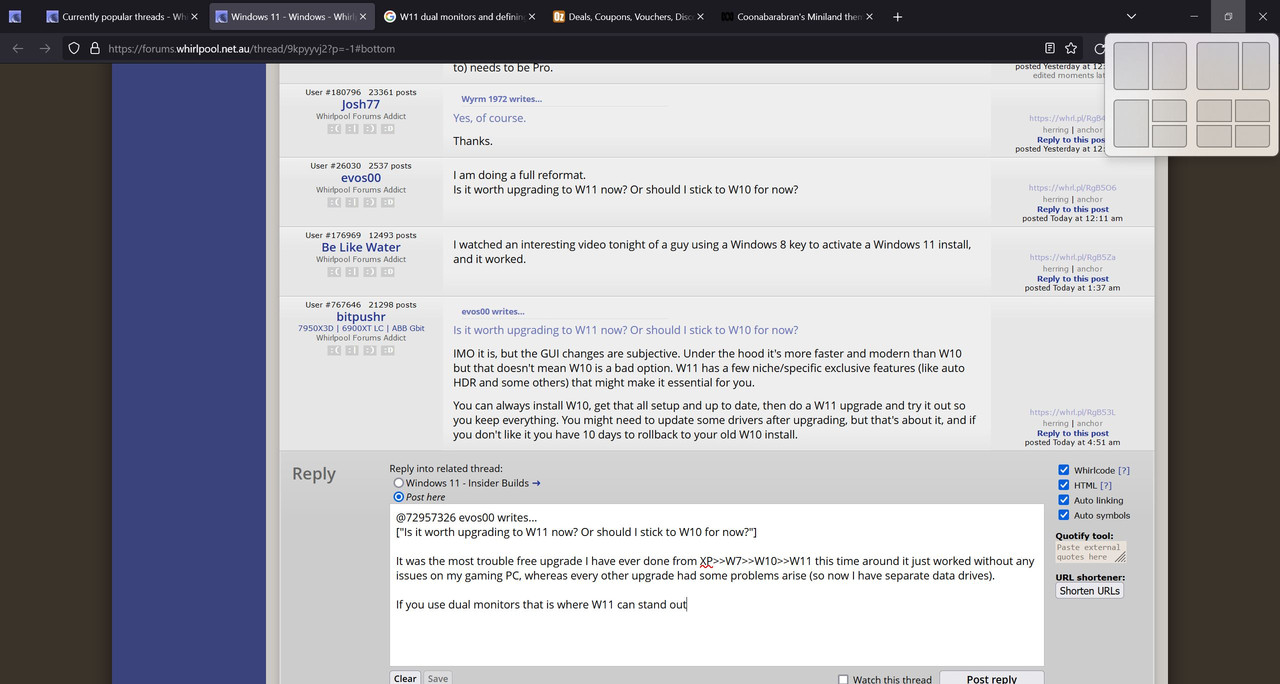
Task: Click 'evos00 writes...' quote link in bitpushr's post
Action: coord(492,311)
